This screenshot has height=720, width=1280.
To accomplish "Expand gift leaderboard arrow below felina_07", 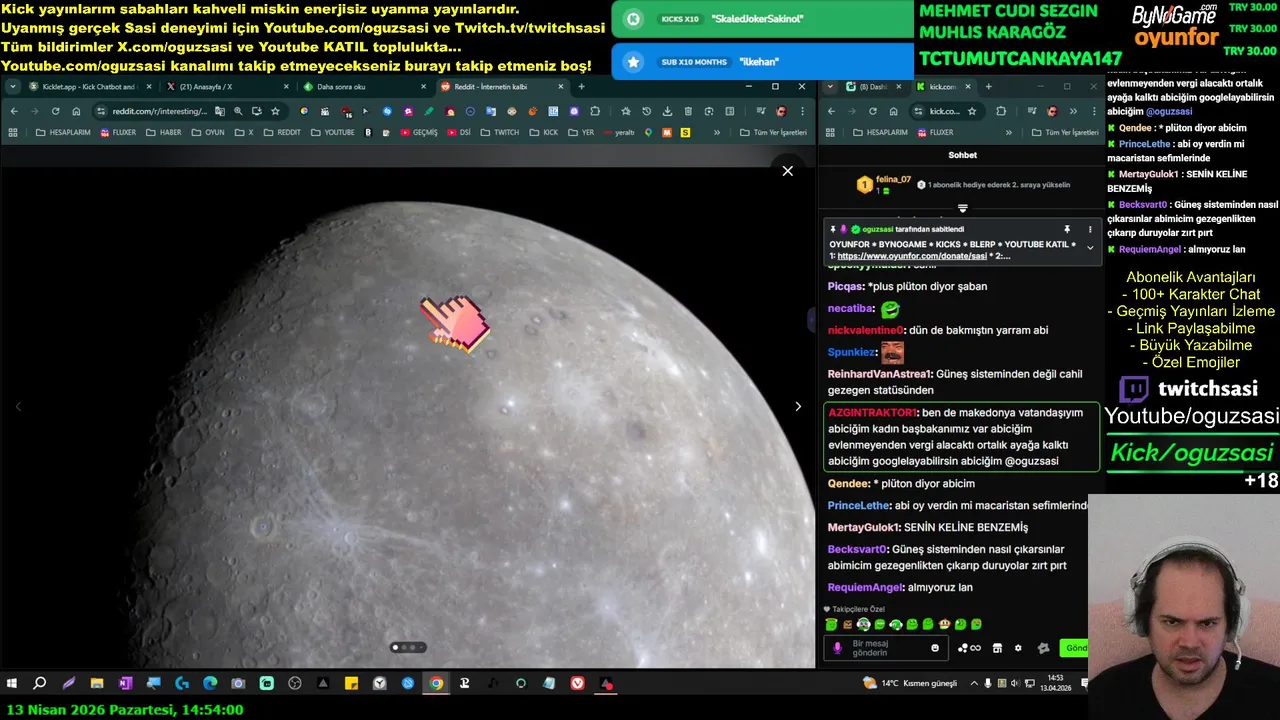I will (962, 208).
